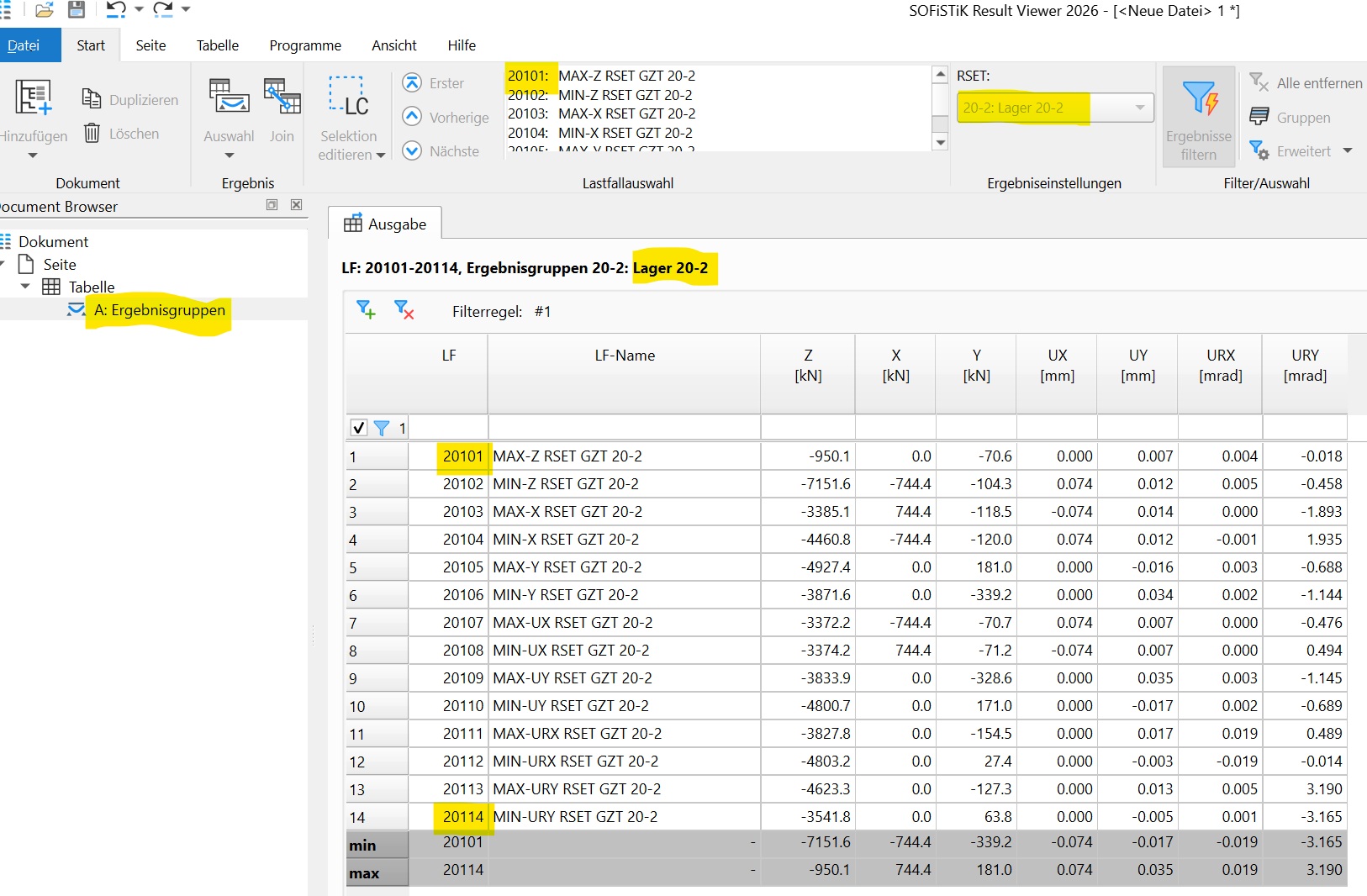Click the add filter rule icon
The height and width of the screenshot is (896, 1367).
[366, 310]
